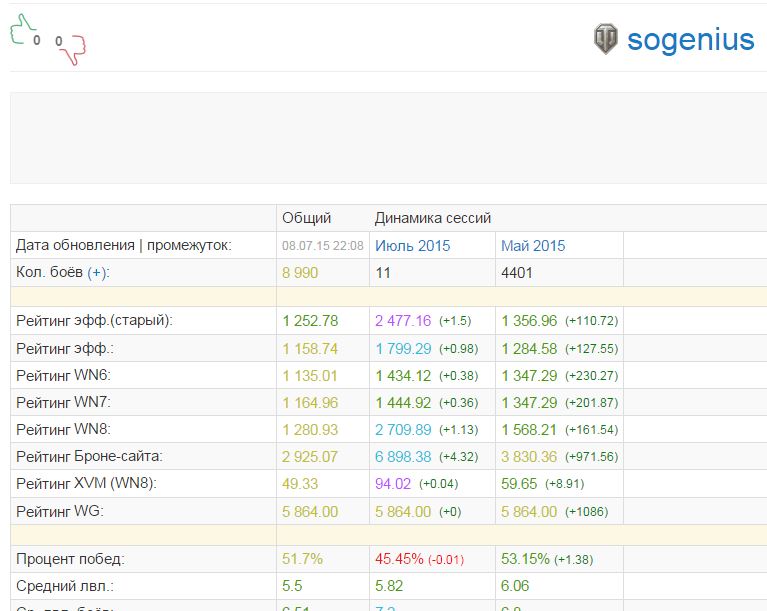Click the red thumbs-down dislike icon
Viewport: 767px width, 611px height.
point(75,49)
